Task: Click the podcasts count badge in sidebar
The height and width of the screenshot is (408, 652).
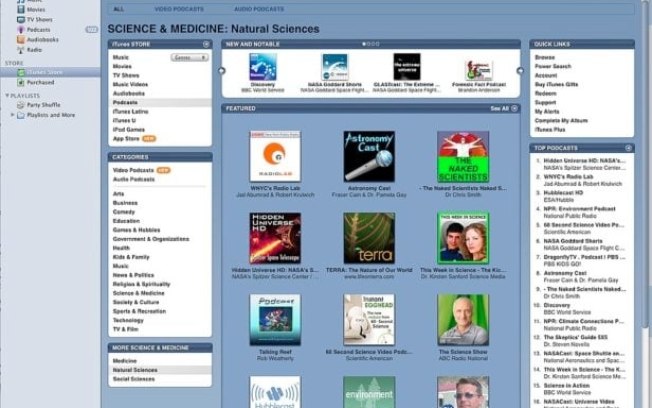Action: point(91,30)
